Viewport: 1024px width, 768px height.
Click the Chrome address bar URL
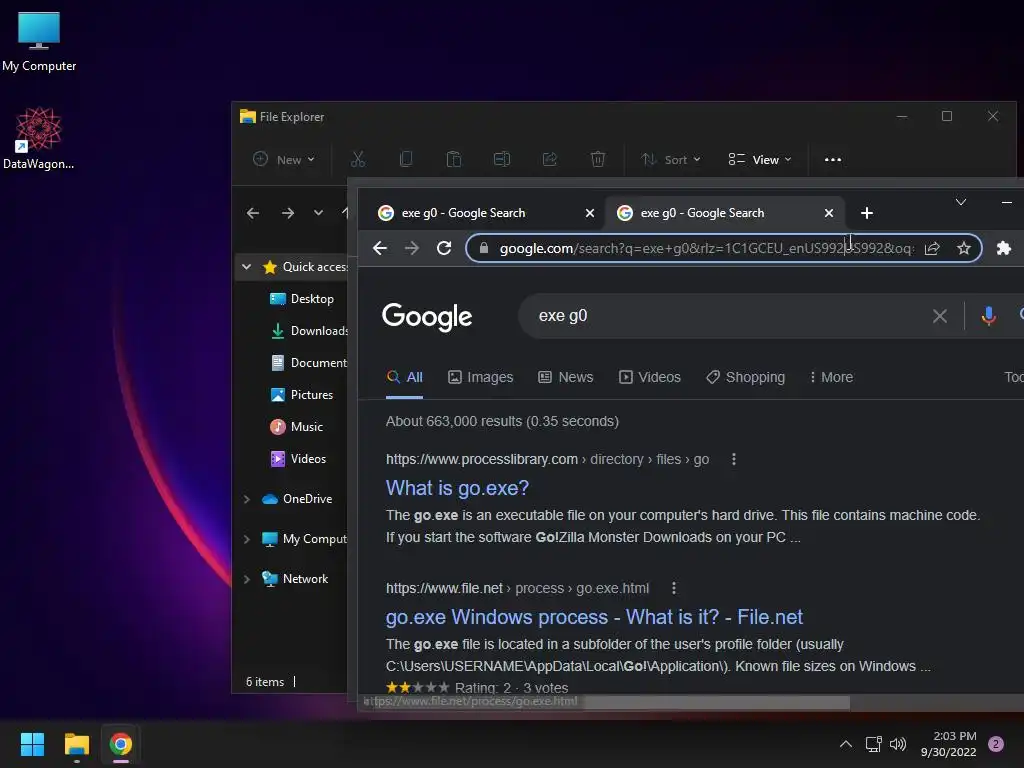(x=707, y=248)
